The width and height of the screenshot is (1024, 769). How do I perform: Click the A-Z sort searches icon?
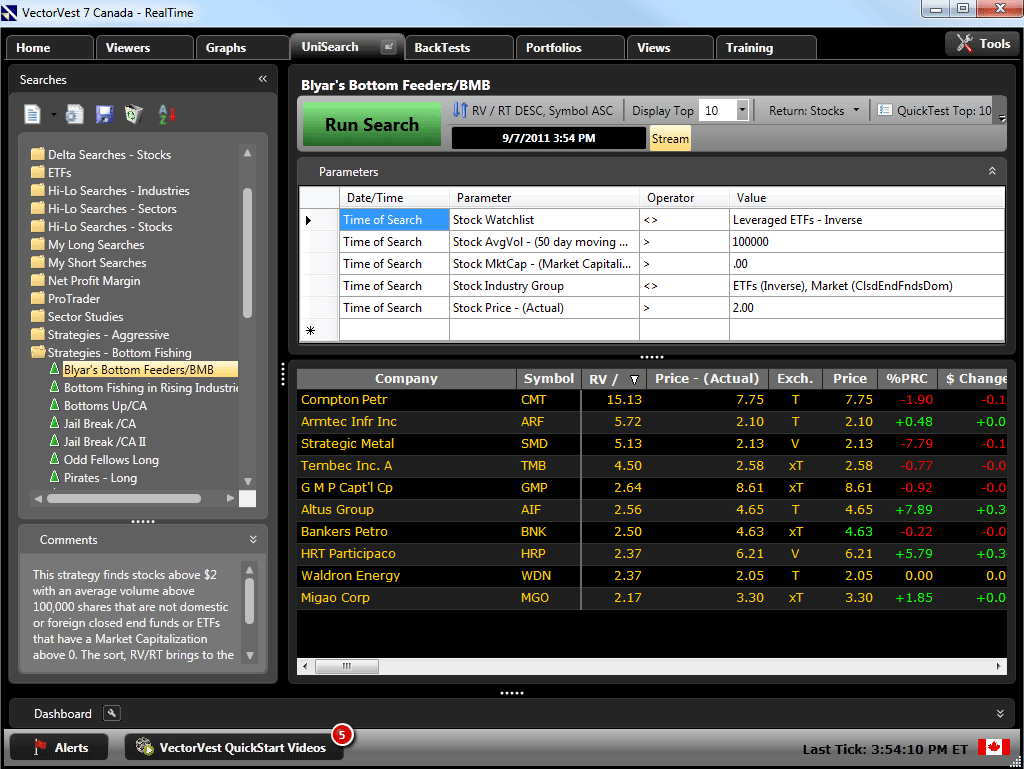click(x=166, y=115)
